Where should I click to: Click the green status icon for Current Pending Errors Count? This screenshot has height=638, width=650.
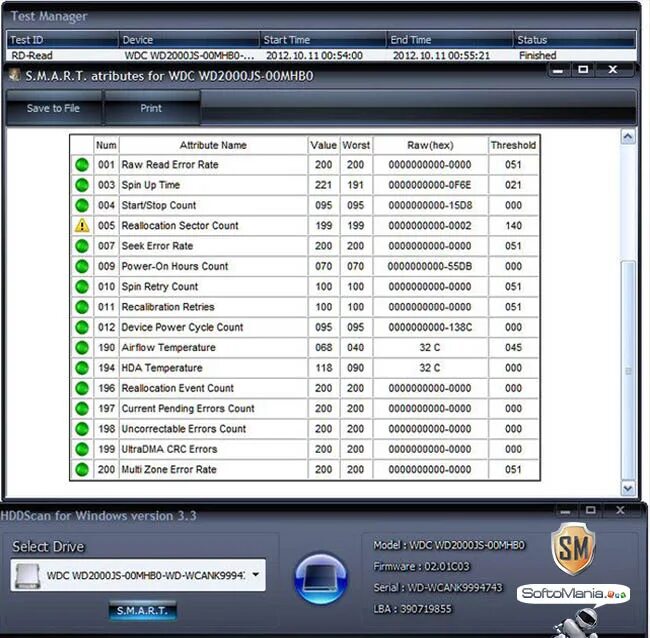click(82, 408)
